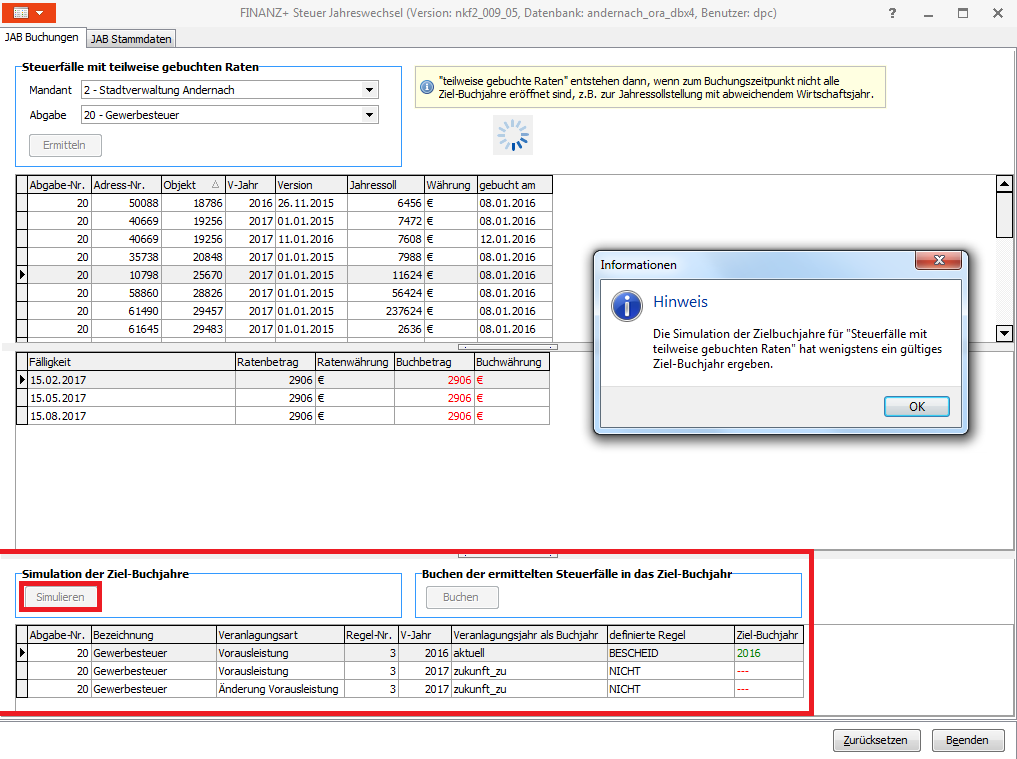This screenshot has width=1017, height=759.
Task: Click the gebucht am column header
Action: 515,185
